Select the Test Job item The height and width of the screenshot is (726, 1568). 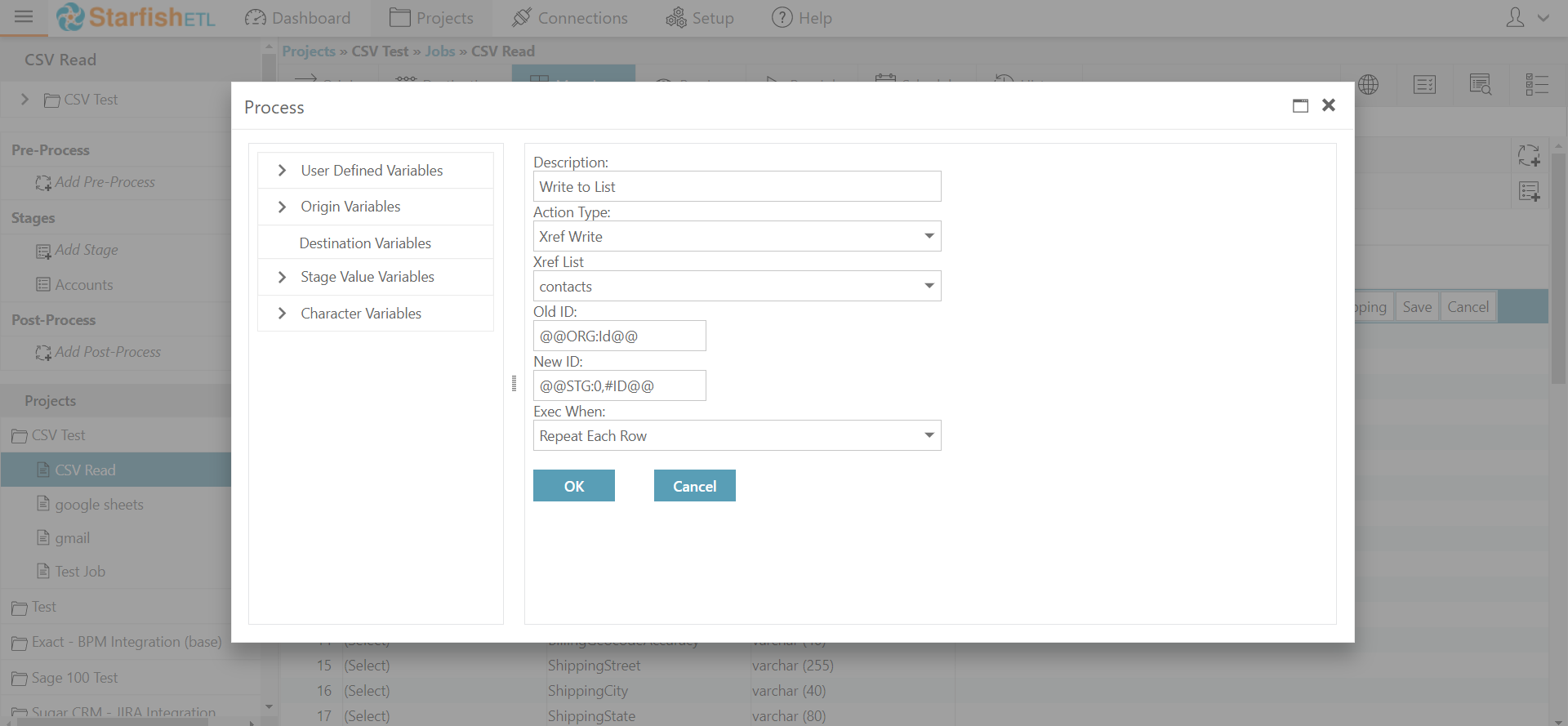click(x=80, y=572)
